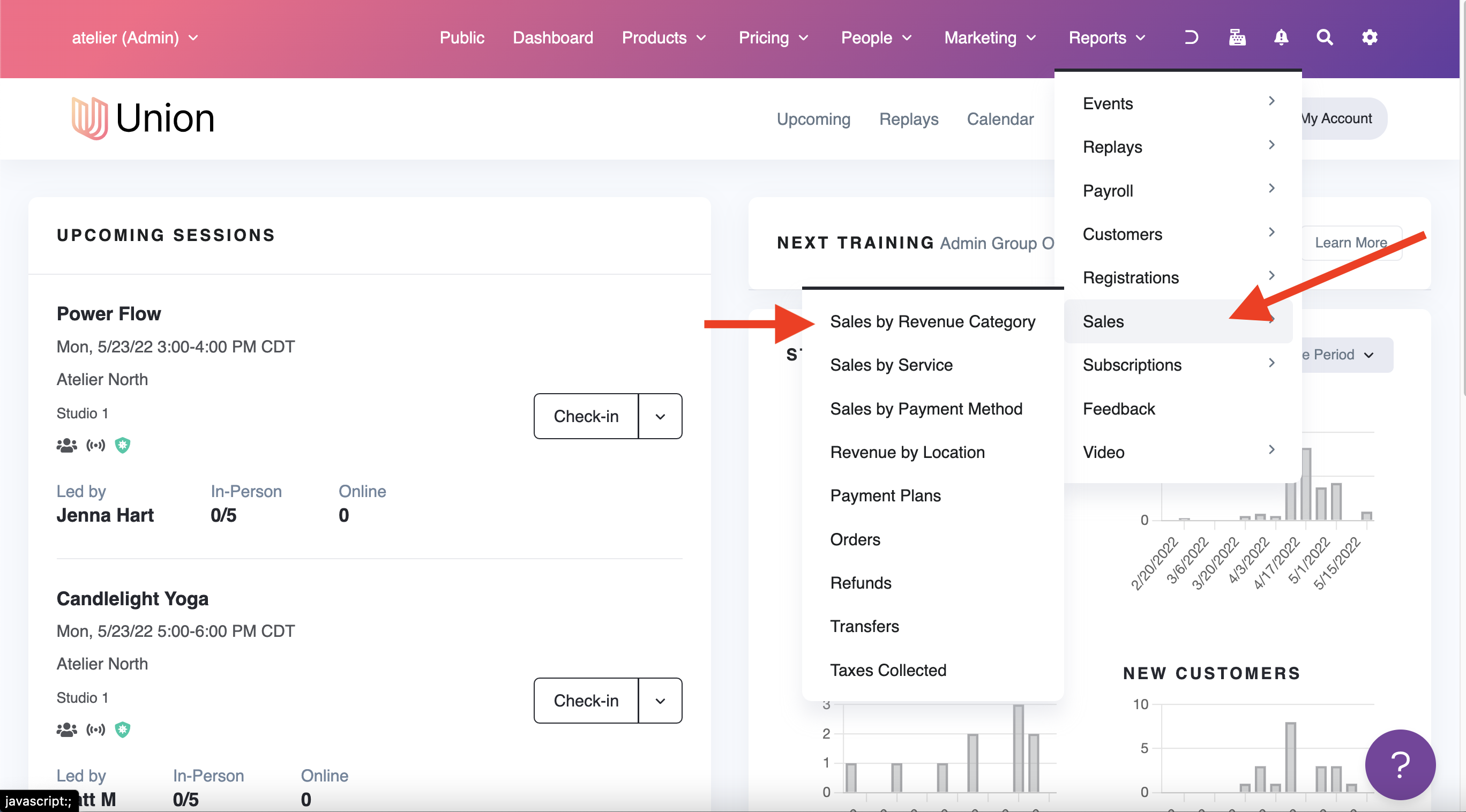Open the notifications bell icon
The height and width of the screenshot is (812, 1466).
pos(1281,37)
